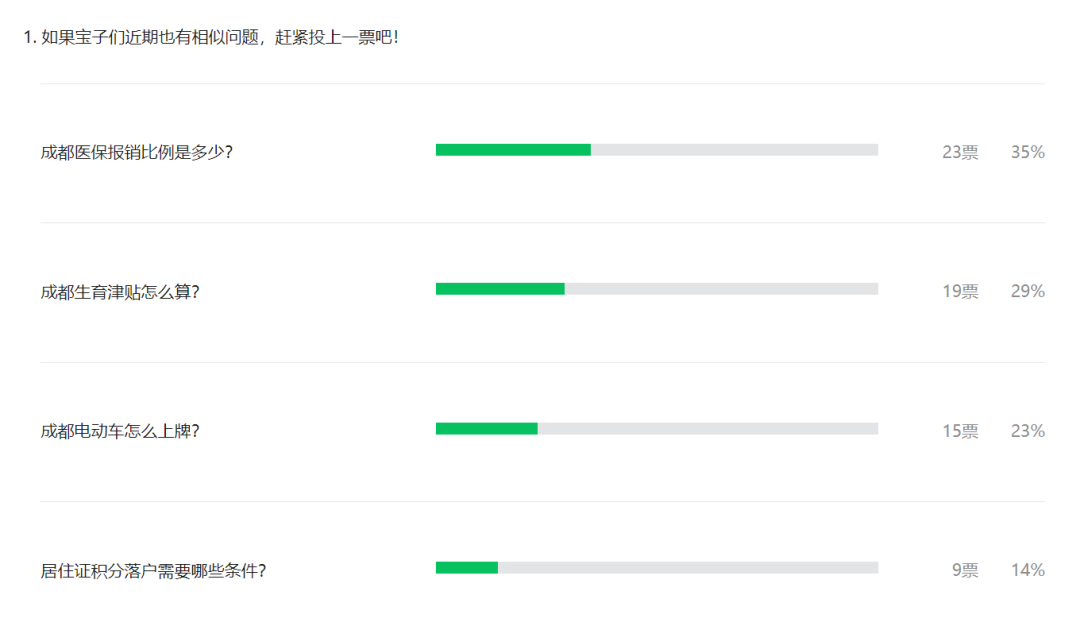The image size is (1080, 626).
Task: Click the 9票 vote count
Action: (x=965, y=570)
